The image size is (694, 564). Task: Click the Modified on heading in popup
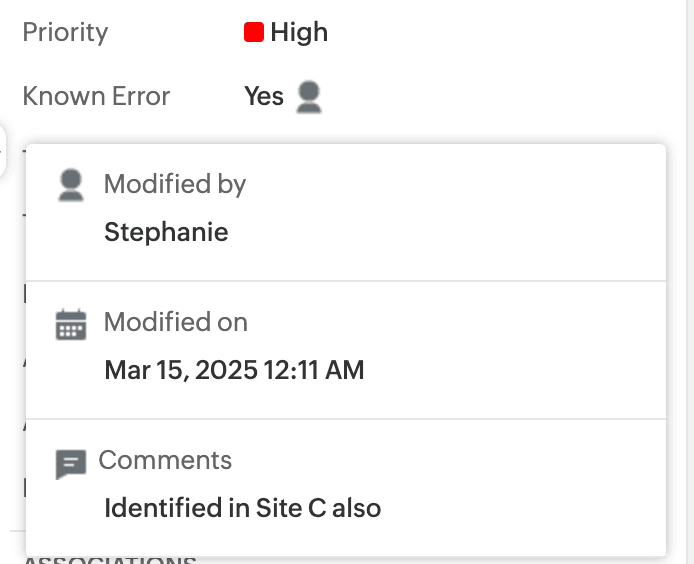pyautogui.click(x=176, y=322)
